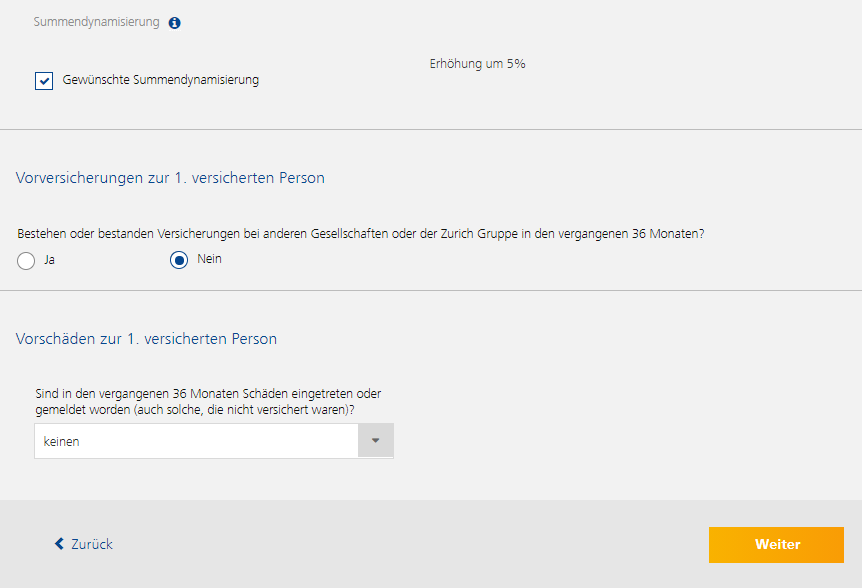
Task: Click the Vorschäden zur 1. versicherten Person heading
Action: point(146,339)
